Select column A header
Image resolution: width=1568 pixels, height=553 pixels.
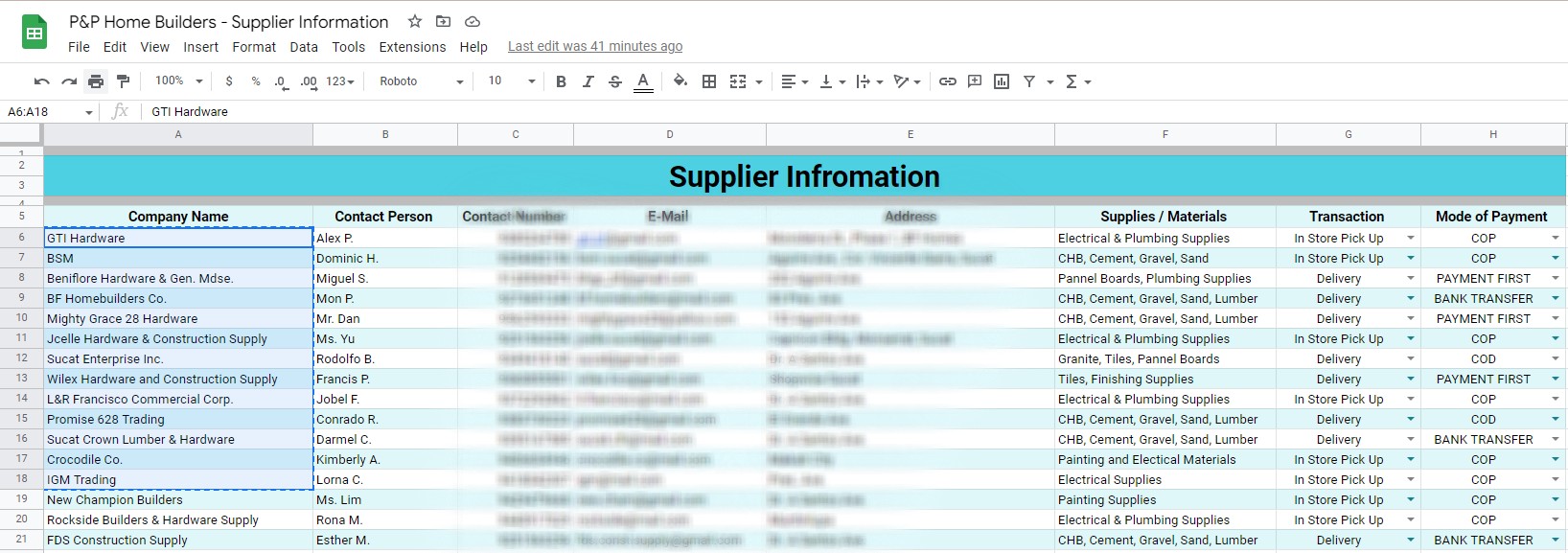pos(178,134)
